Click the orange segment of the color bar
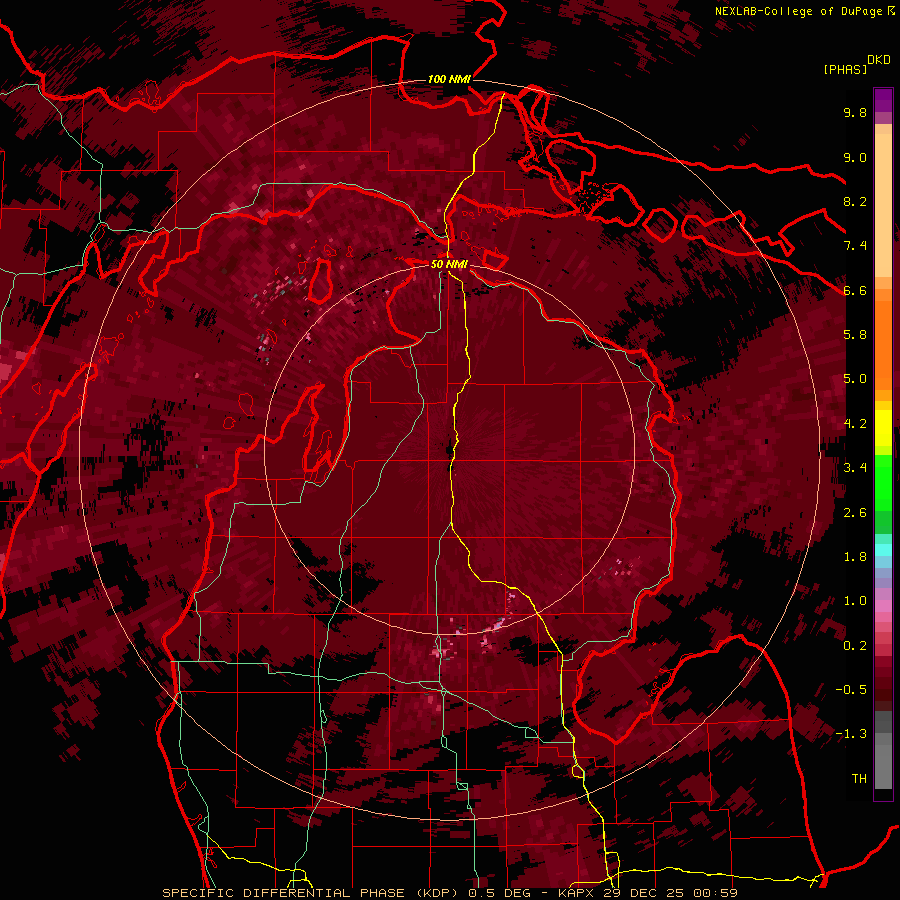This screenshot has width=900, height=900. coord(883,346)
